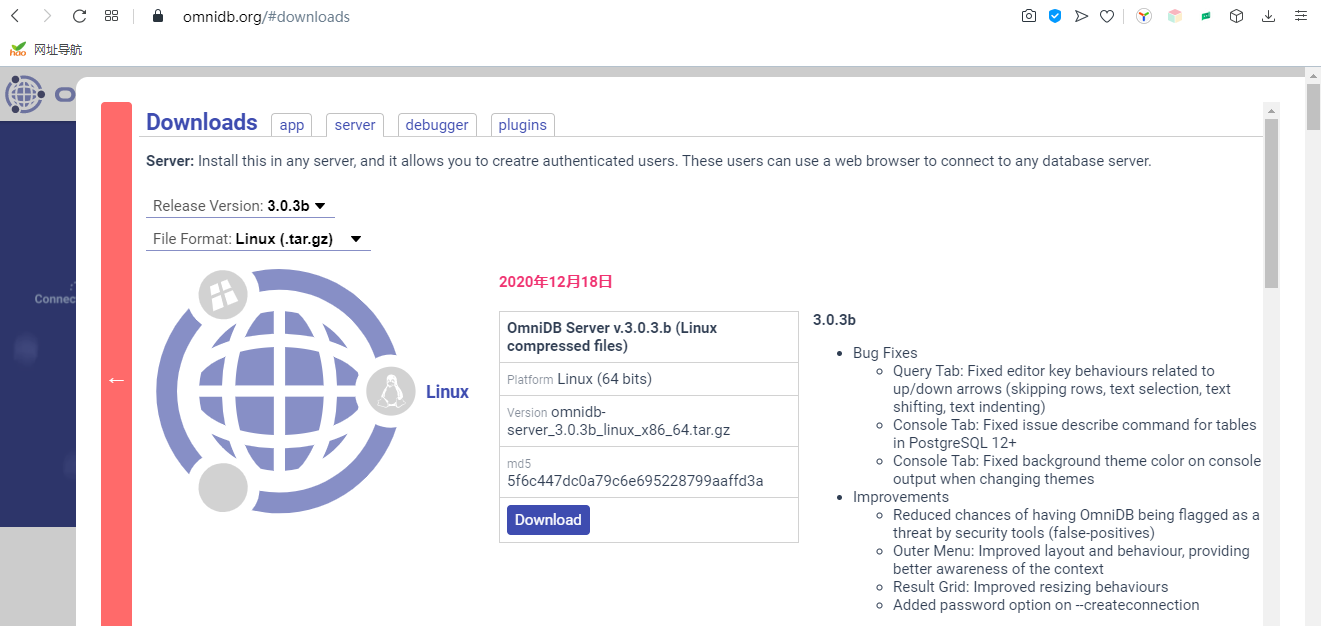Viewport: 1321px width, 626px height.
Task: Click the Improvements bullet
Action: (901, 497)
